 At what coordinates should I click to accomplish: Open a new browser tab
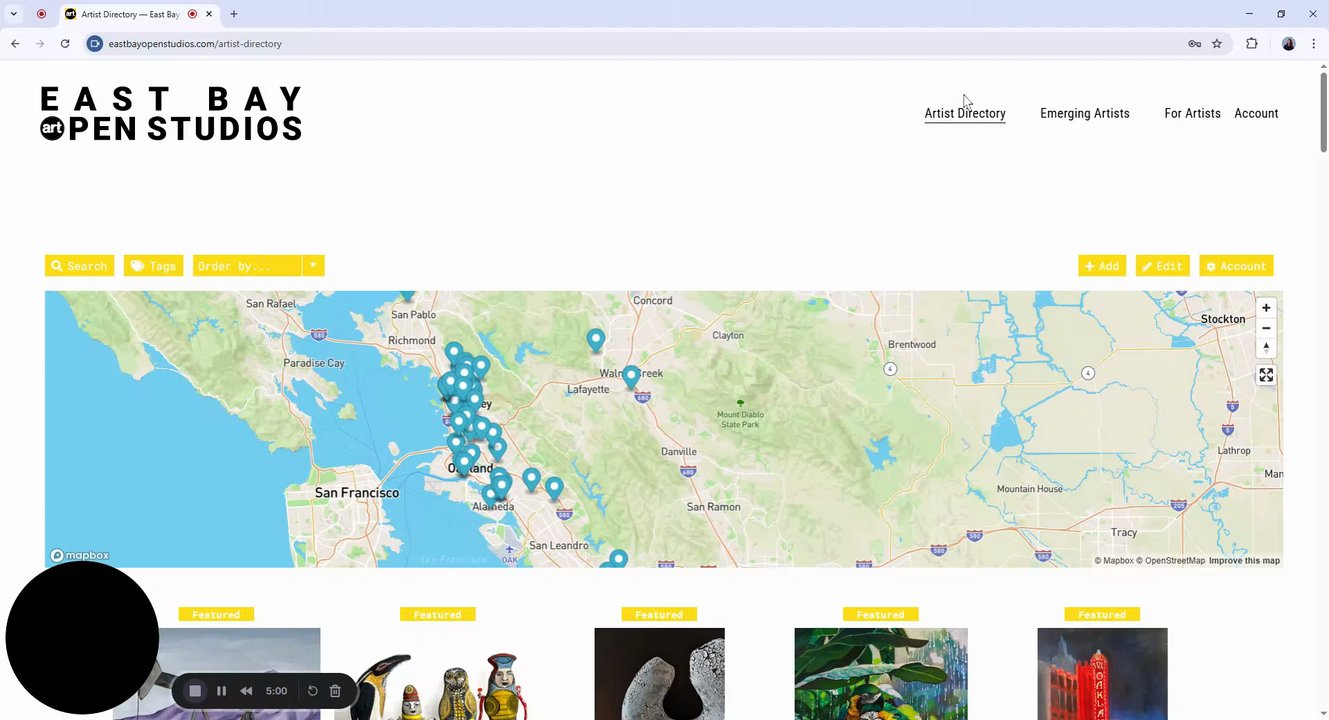click(x=234, y=14)
